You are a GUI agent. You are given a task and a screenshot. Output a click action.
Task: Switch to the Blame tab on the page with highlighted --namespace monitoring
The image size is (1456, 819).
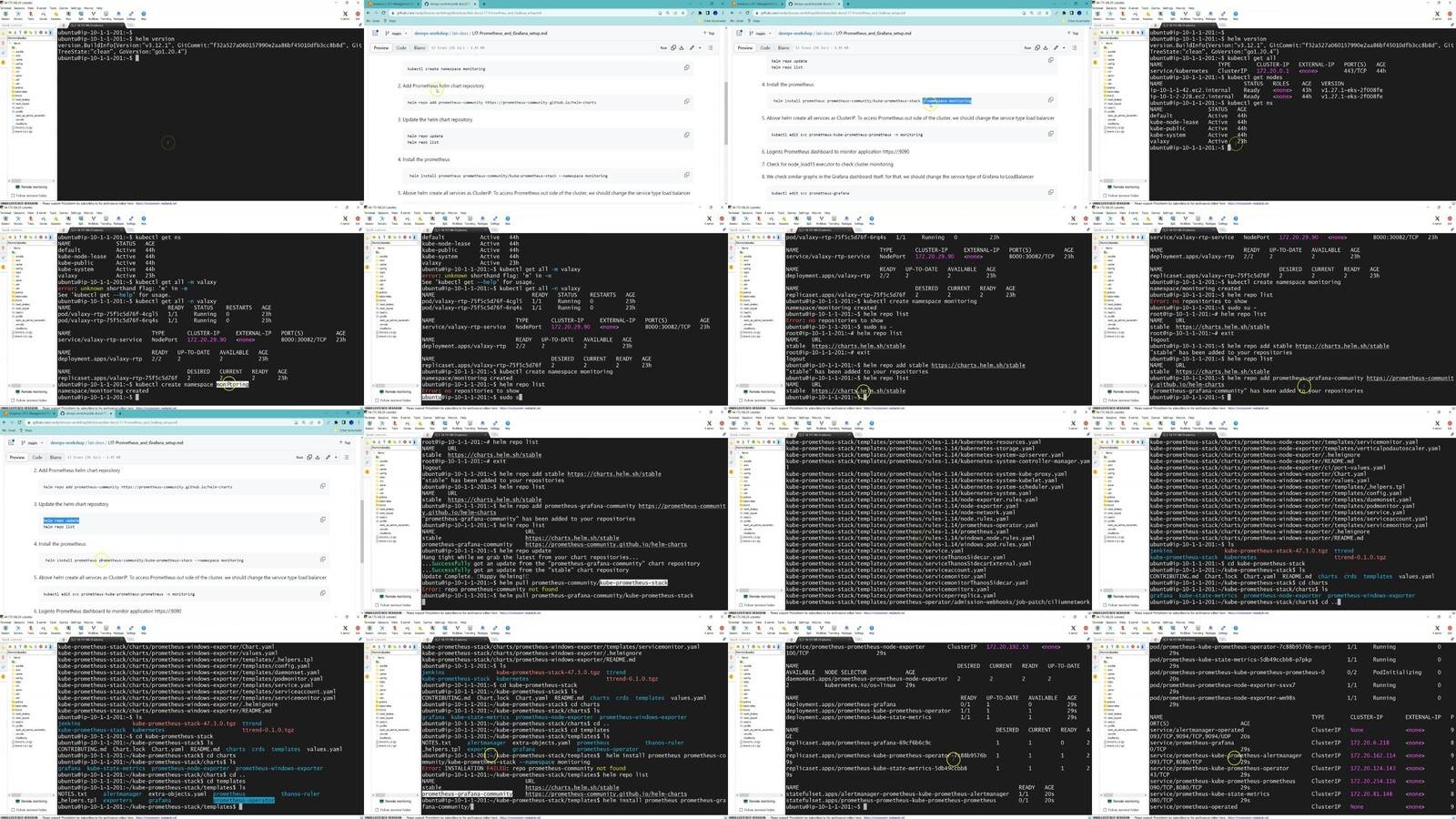pyautogui.click(x=784, y=47)
